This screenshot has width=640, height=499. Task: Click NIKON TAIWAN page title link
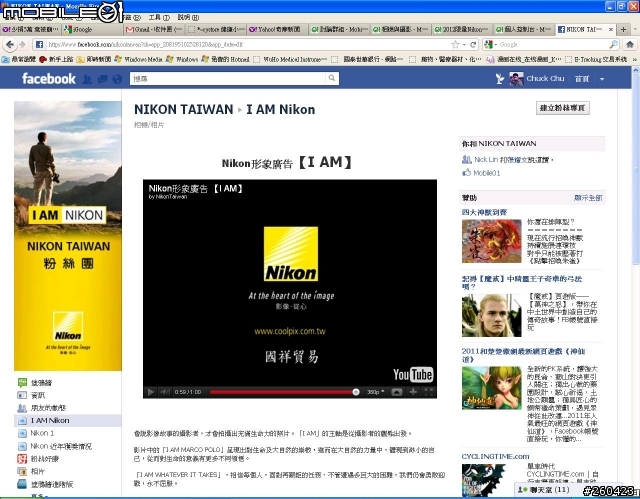point(184,109)
